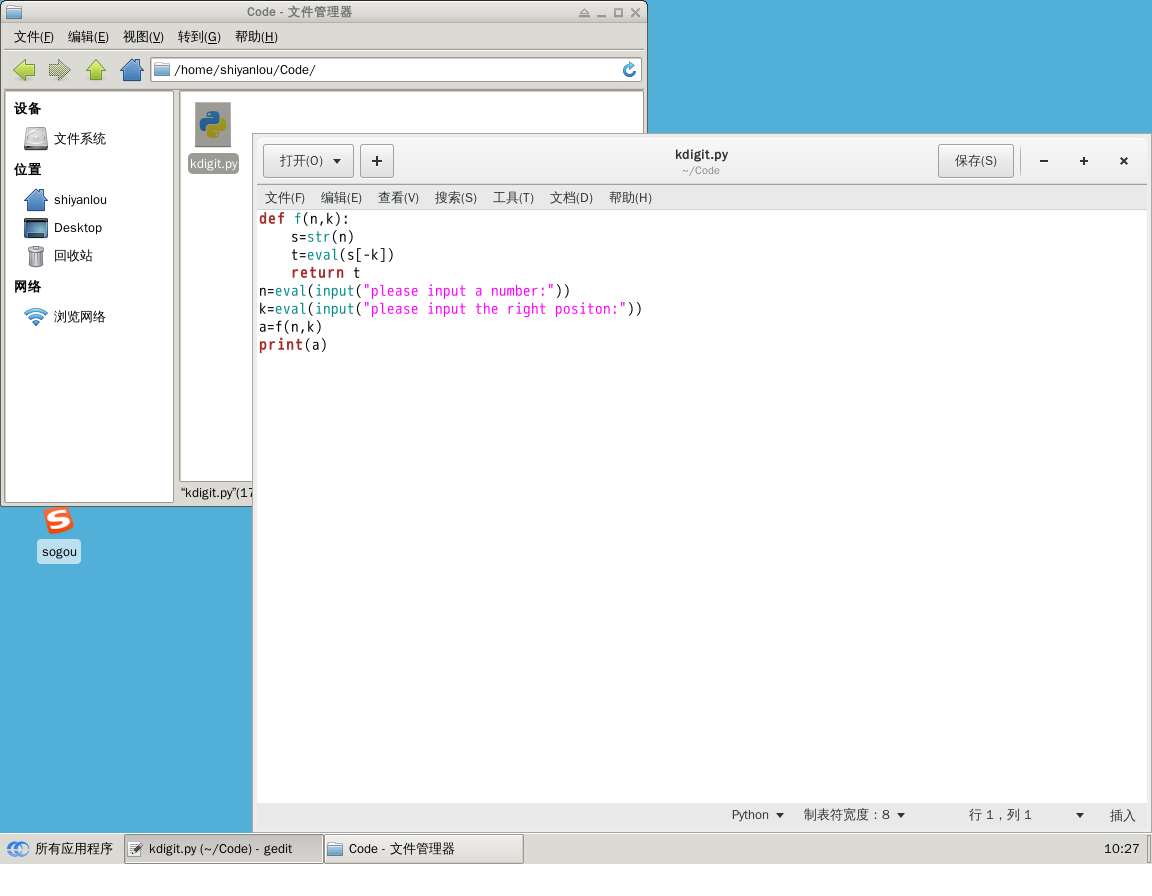Viewport: 1152px width, 896px height.
Task: Click the /home/shiyanlou/Code/ path field
Action: pyautogui.click(x=395, y=70)
